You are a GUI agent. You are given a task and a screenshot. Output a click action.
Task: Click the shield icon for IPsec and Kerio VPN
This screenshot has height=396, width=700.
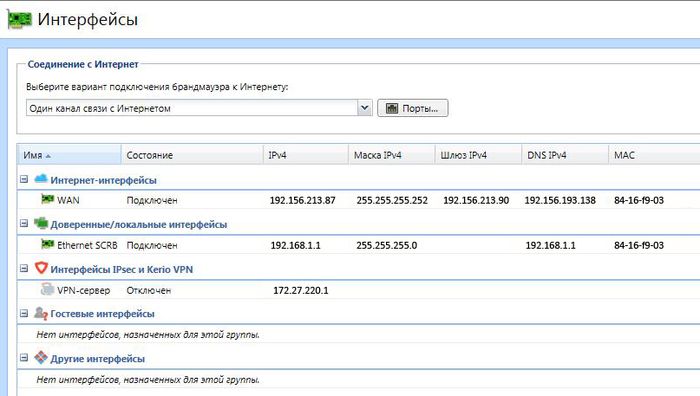[41, 268]
